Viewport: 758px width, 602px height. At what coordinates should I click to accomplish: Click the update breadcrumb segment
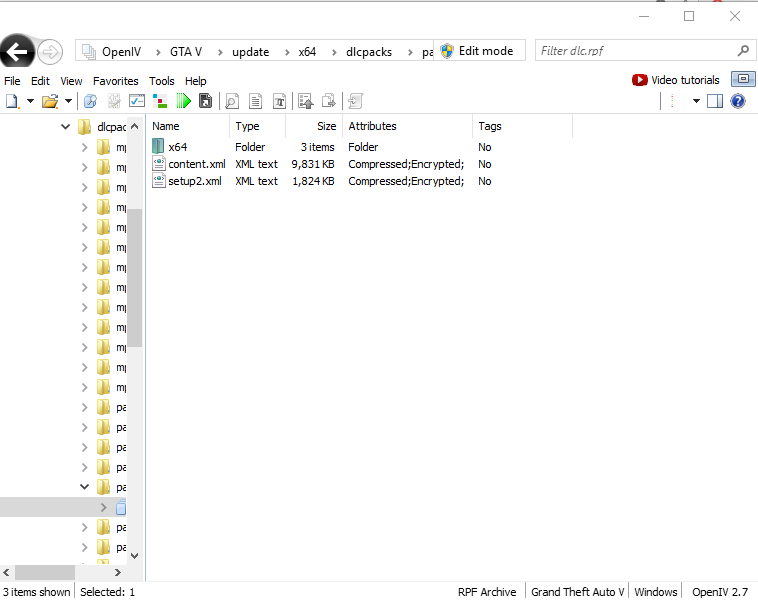[250, 51]
